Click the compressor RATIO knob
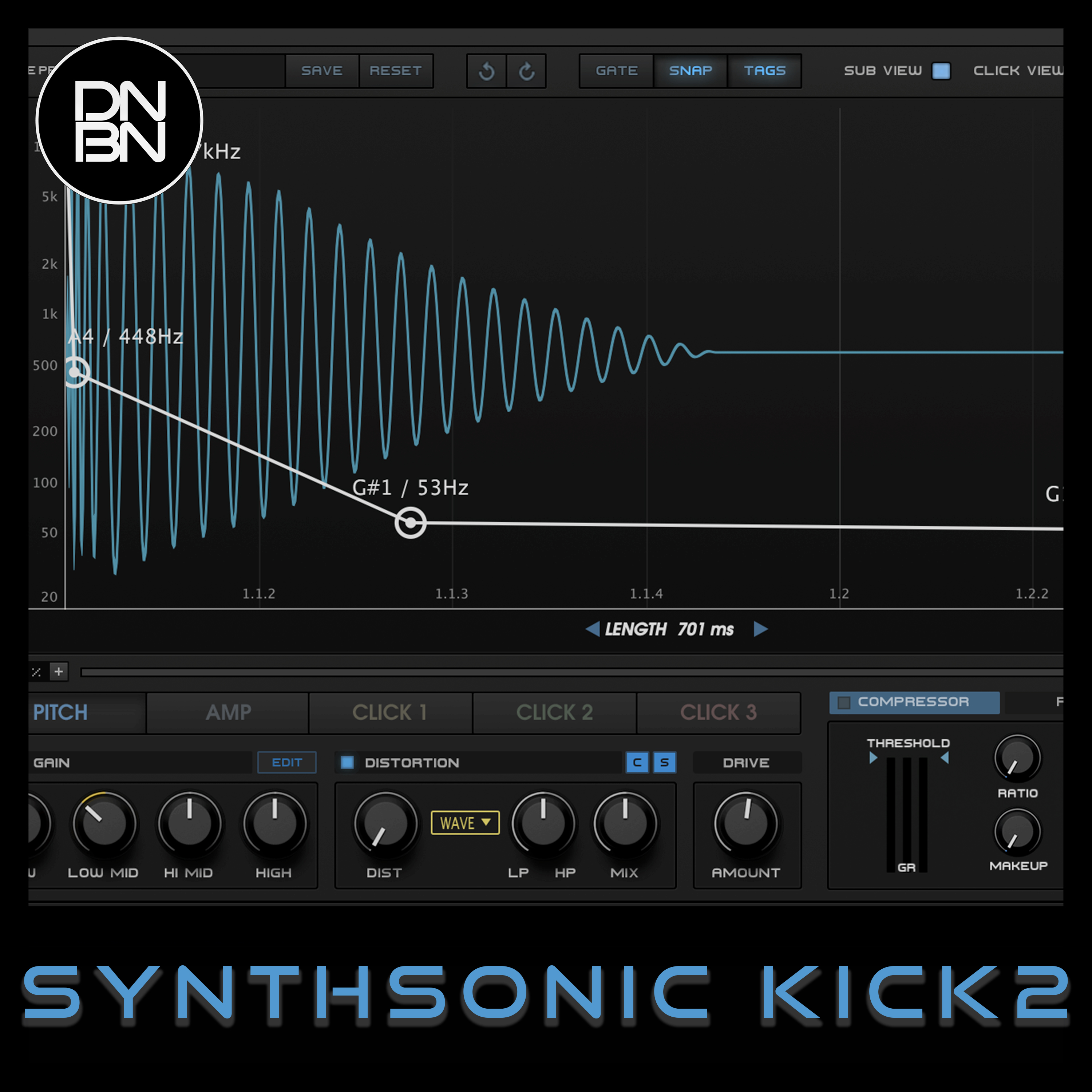Viewport: 1092px width, 1092px height. pyautogui.click(x=1017, y=758)
